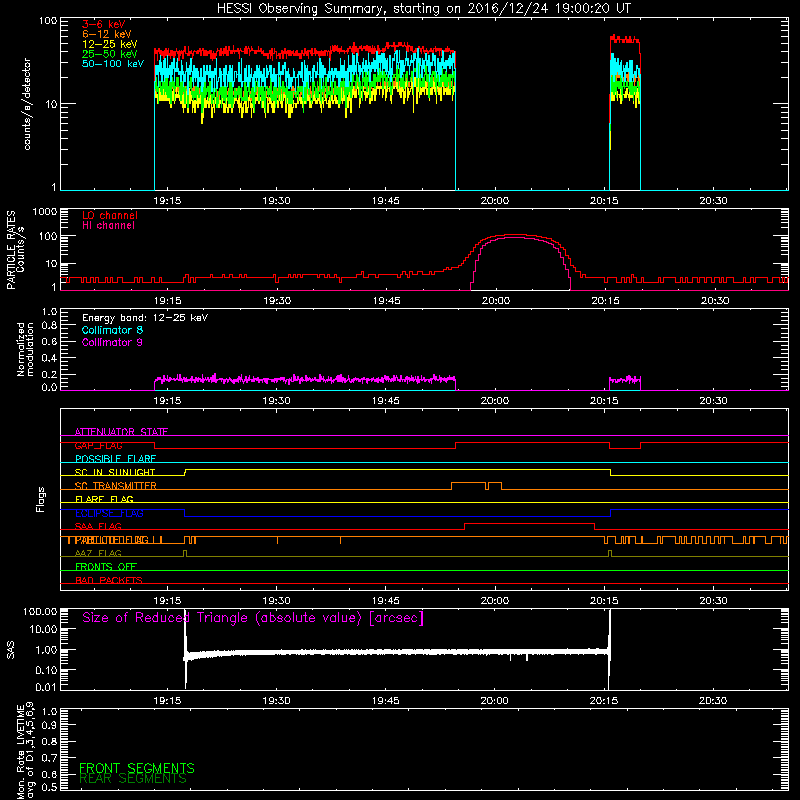Select the SC_IN_SUNLIGHT flag label
This screenshot has height=800, width=800.
tap(115, 472)
